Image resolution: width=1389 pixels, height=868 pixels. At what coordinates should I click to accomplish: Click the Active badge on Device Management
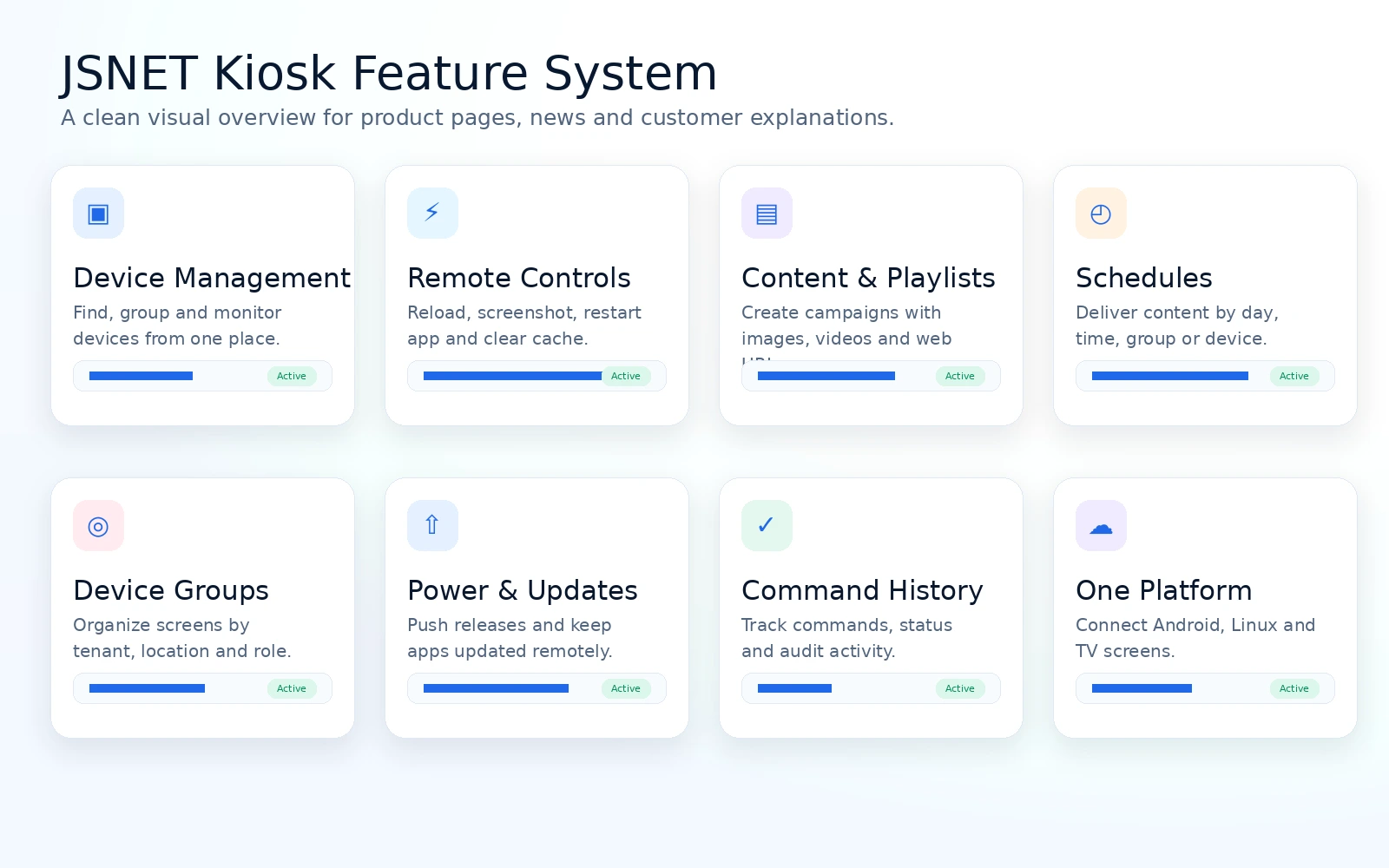click(292, 376)
